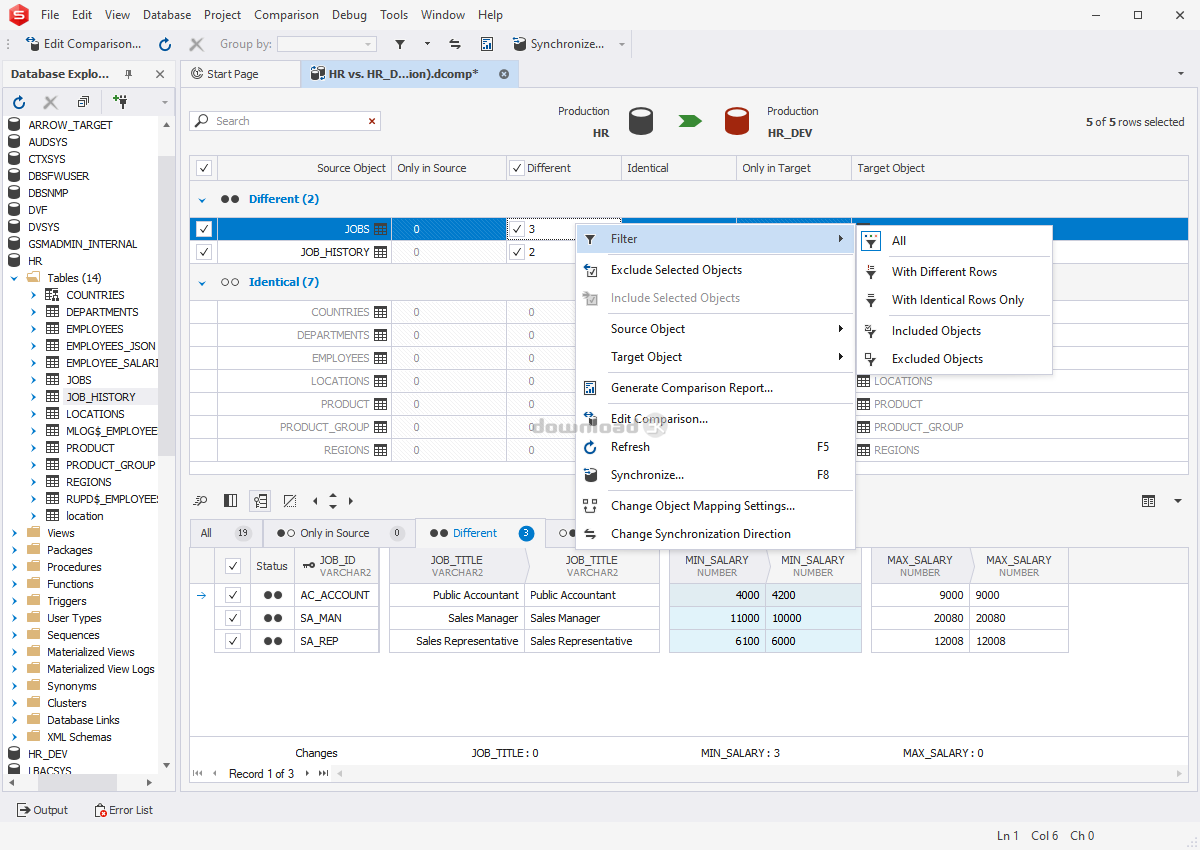This screenshot has width=1200, height=850.
Task: Open the Comparison menu
Action: pos(287,15)
